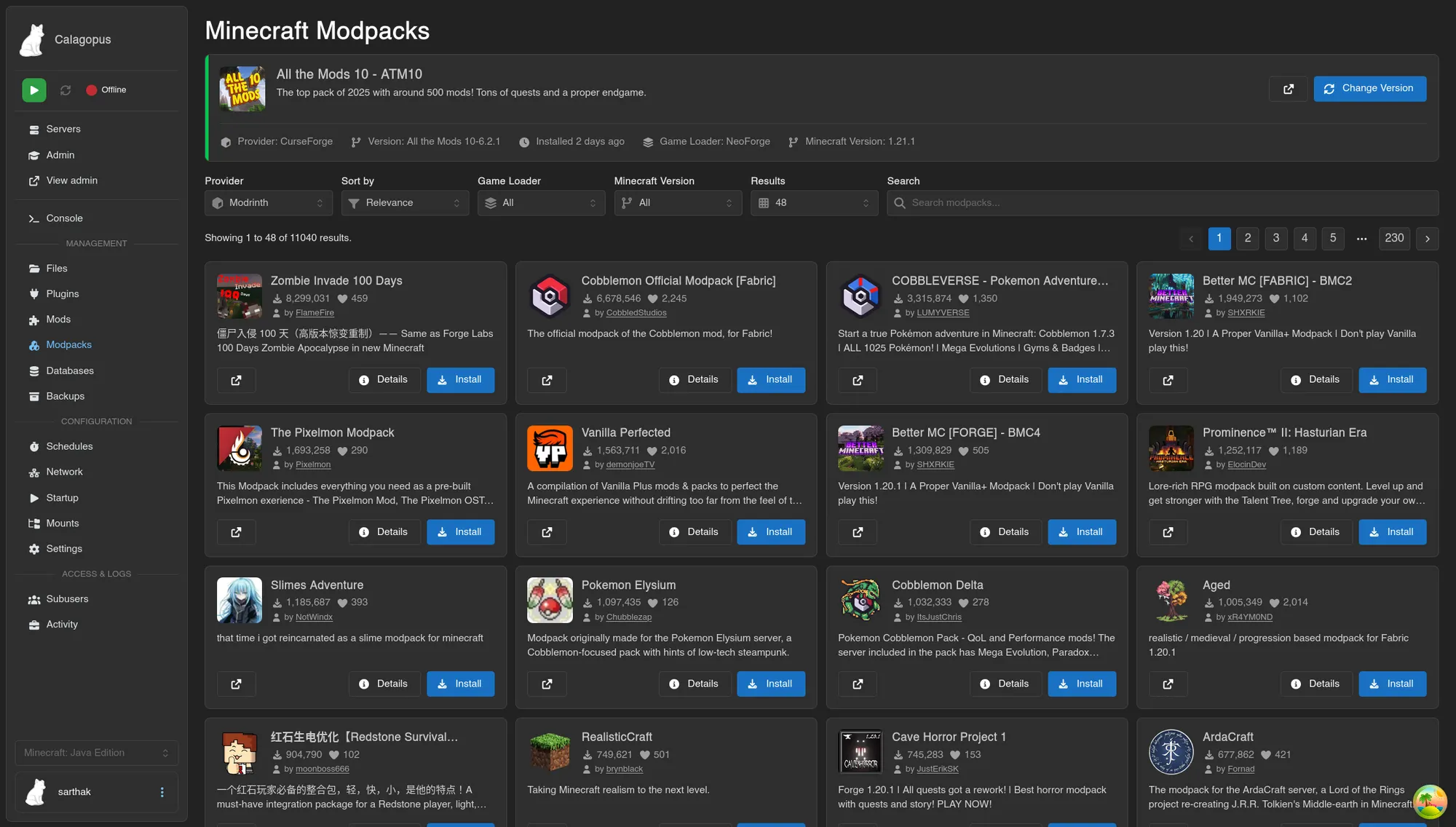Image resolution: width=1456 pixels, height=827 pixels.
Task: Open external link for Cobblemon Official Modpack
Action: tap(547, 380)
